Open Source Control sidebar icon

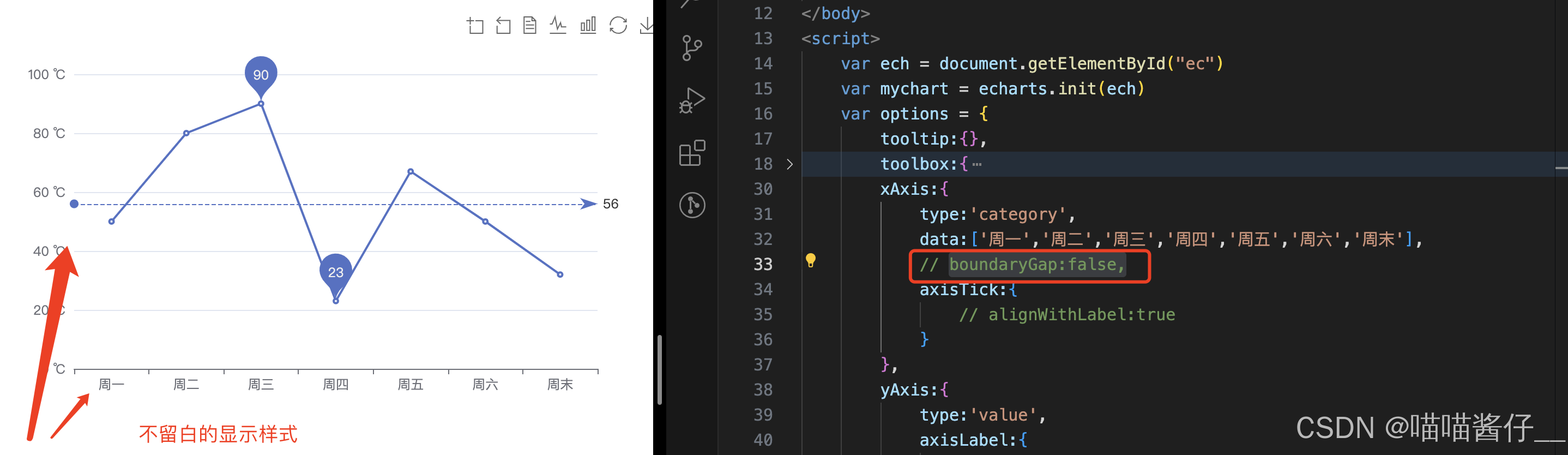click(692, 47)
